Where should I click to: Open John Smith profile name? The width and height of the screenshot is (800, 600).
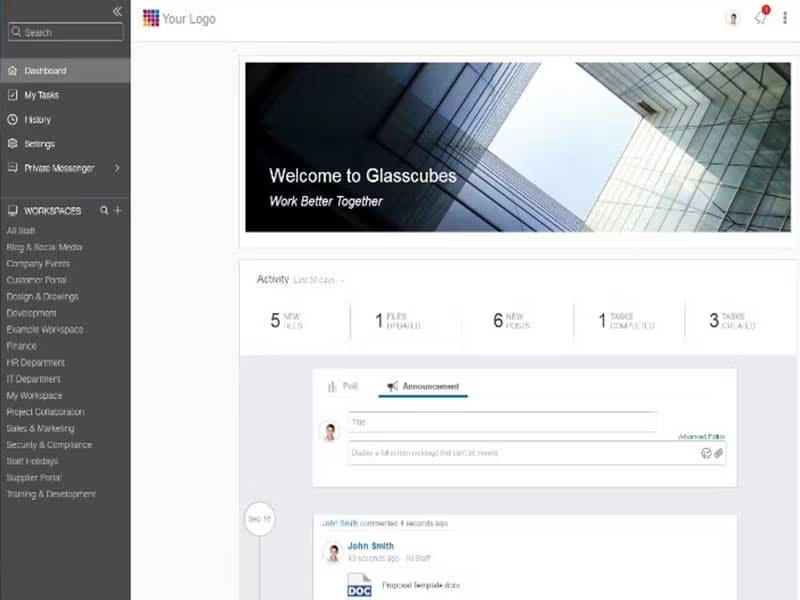tap(370, 546)
